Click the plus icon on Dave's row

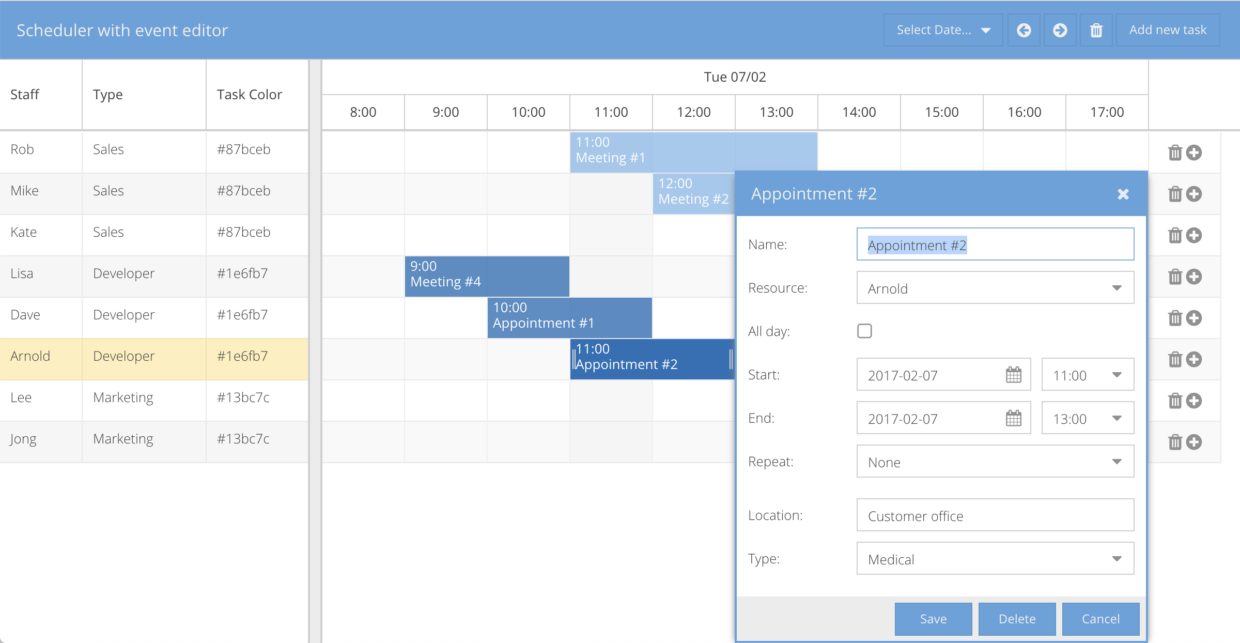click(1195, 317)
